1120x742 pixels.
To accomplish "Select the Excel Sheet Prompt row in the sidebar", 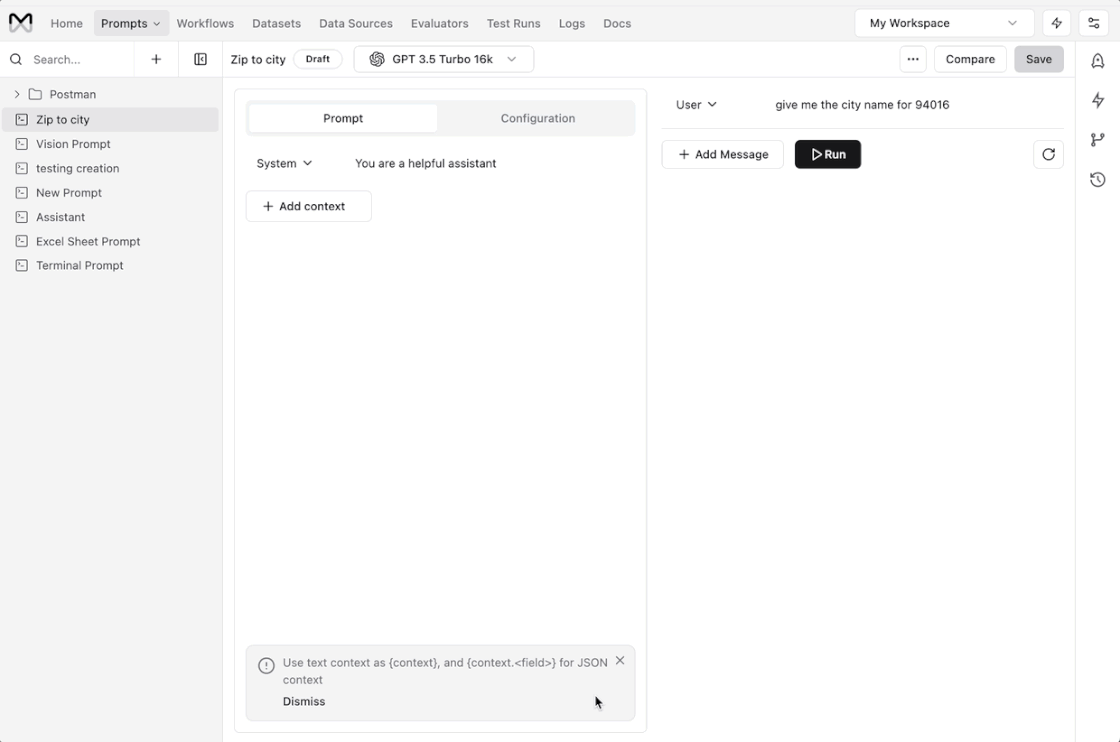I will pyautogui.click(x=111, y=241).
